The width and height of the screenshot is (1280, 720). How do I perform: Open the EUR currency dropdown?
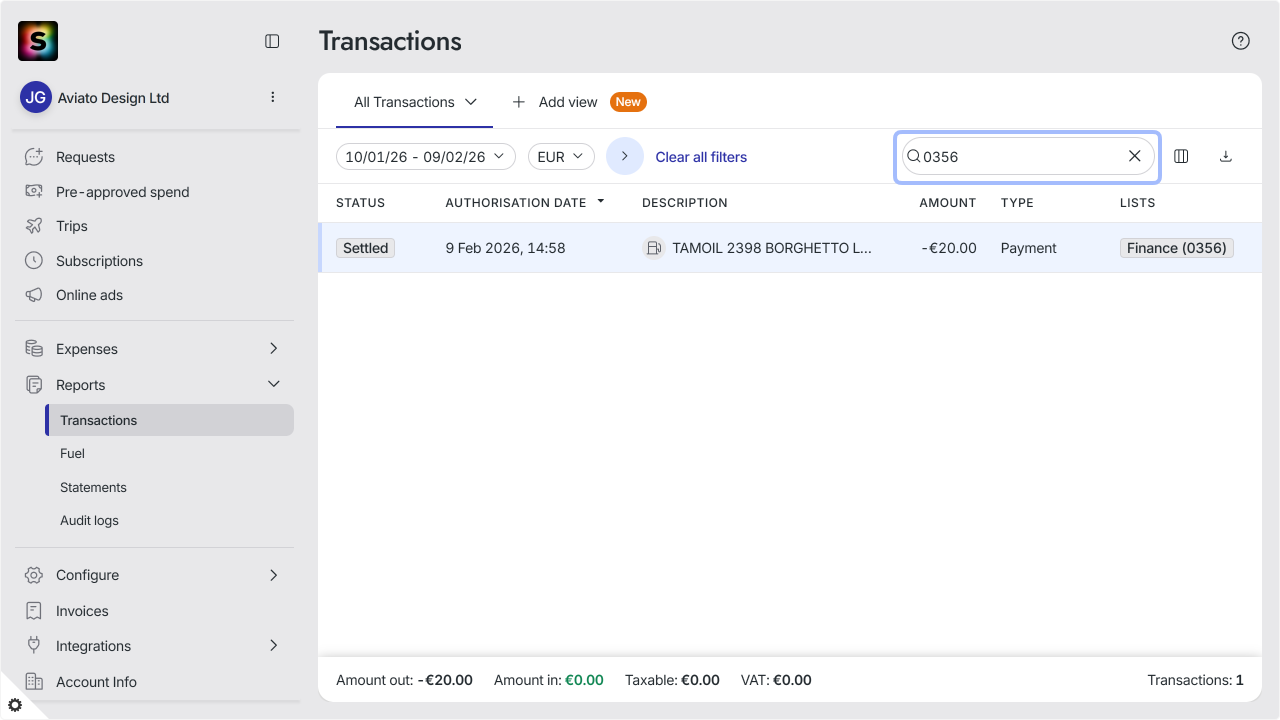561,157
